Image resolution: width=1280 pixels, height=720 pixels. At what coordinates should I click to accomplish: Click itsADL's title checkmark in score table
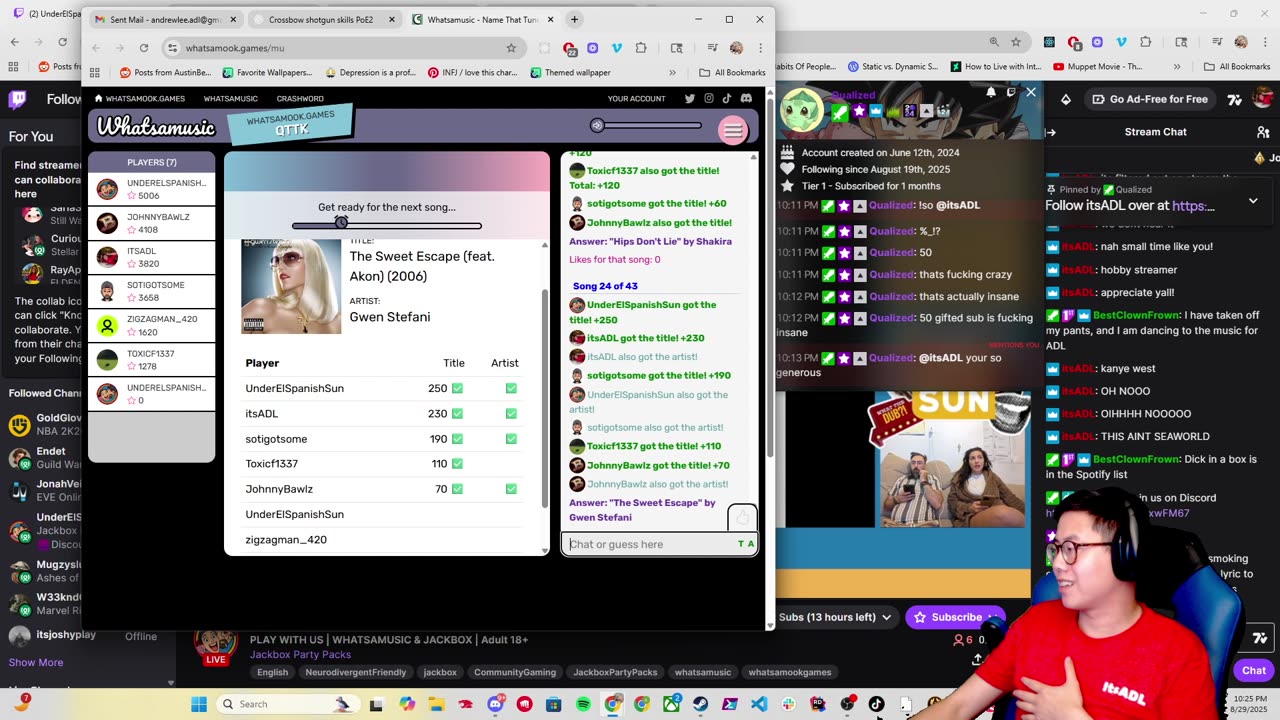click(x=457, y=413)
